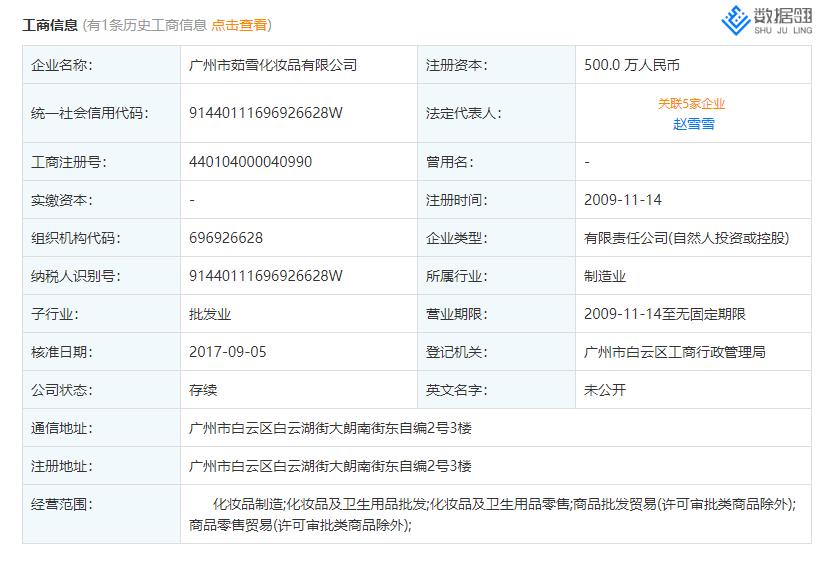Click the 实缴资本 label cell
Viewport: 835px width, 564px height.
point(101,200)
